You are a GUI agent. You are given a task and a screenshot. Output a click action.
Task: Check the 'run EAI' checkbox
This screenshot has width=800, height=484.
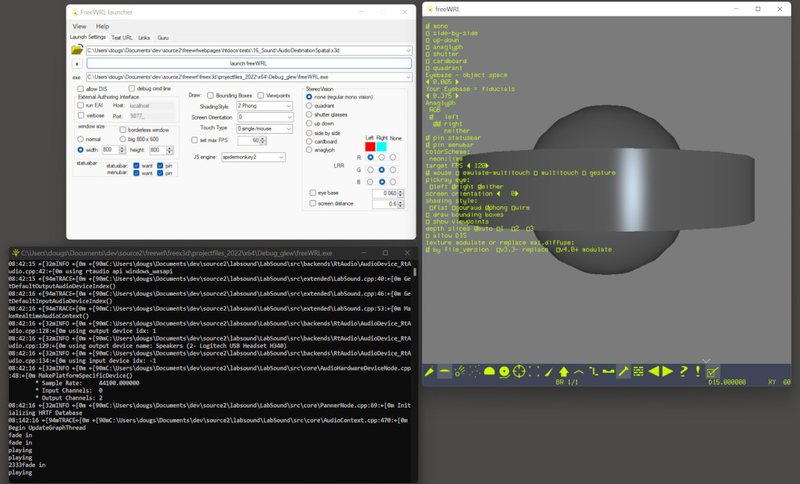[81, 105]
